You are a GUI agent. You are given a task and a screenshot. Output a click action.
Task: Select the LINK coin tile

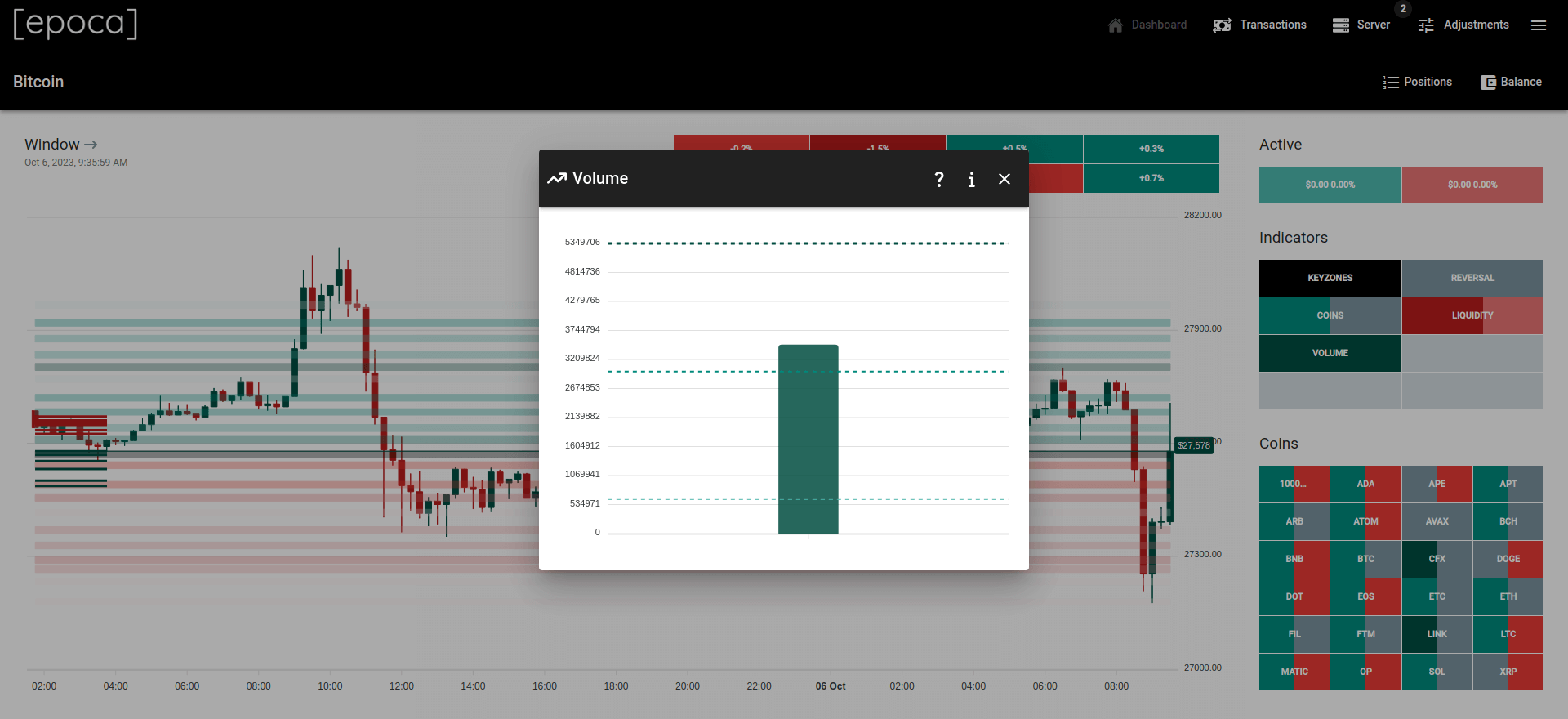pyautogui.click(x=1437, y=635)
